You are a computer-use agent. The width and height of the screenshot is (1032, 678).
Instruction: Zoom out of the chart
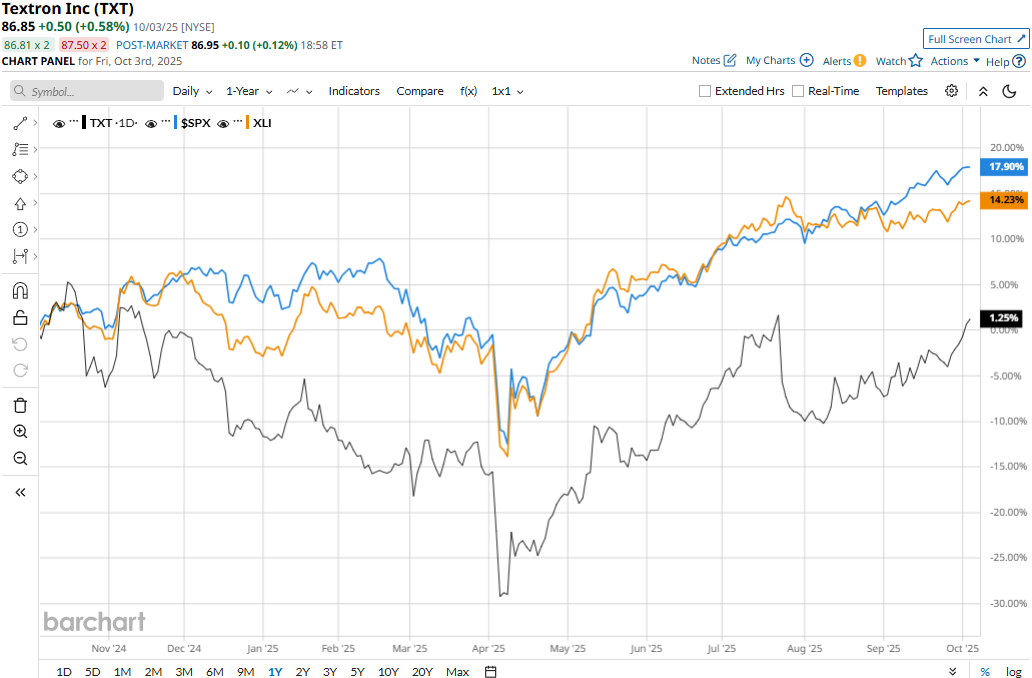coord(20,458)
